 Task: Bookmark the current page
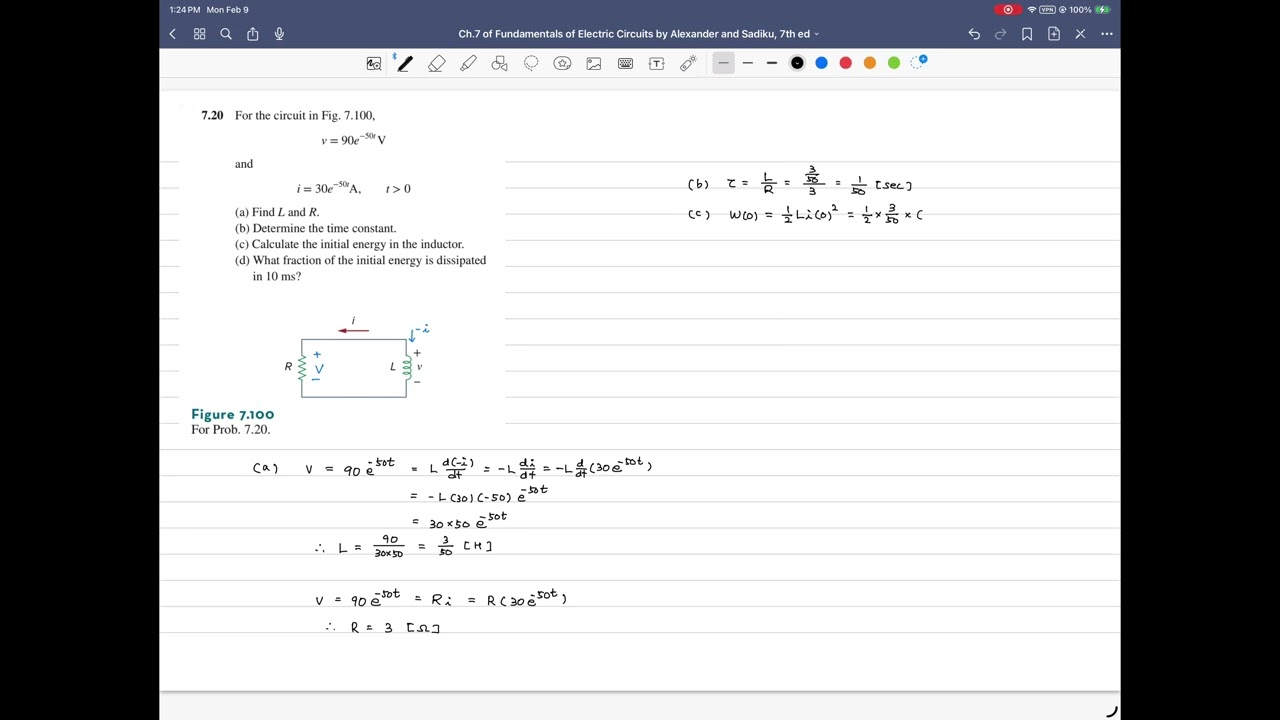tap(1027, 34)
